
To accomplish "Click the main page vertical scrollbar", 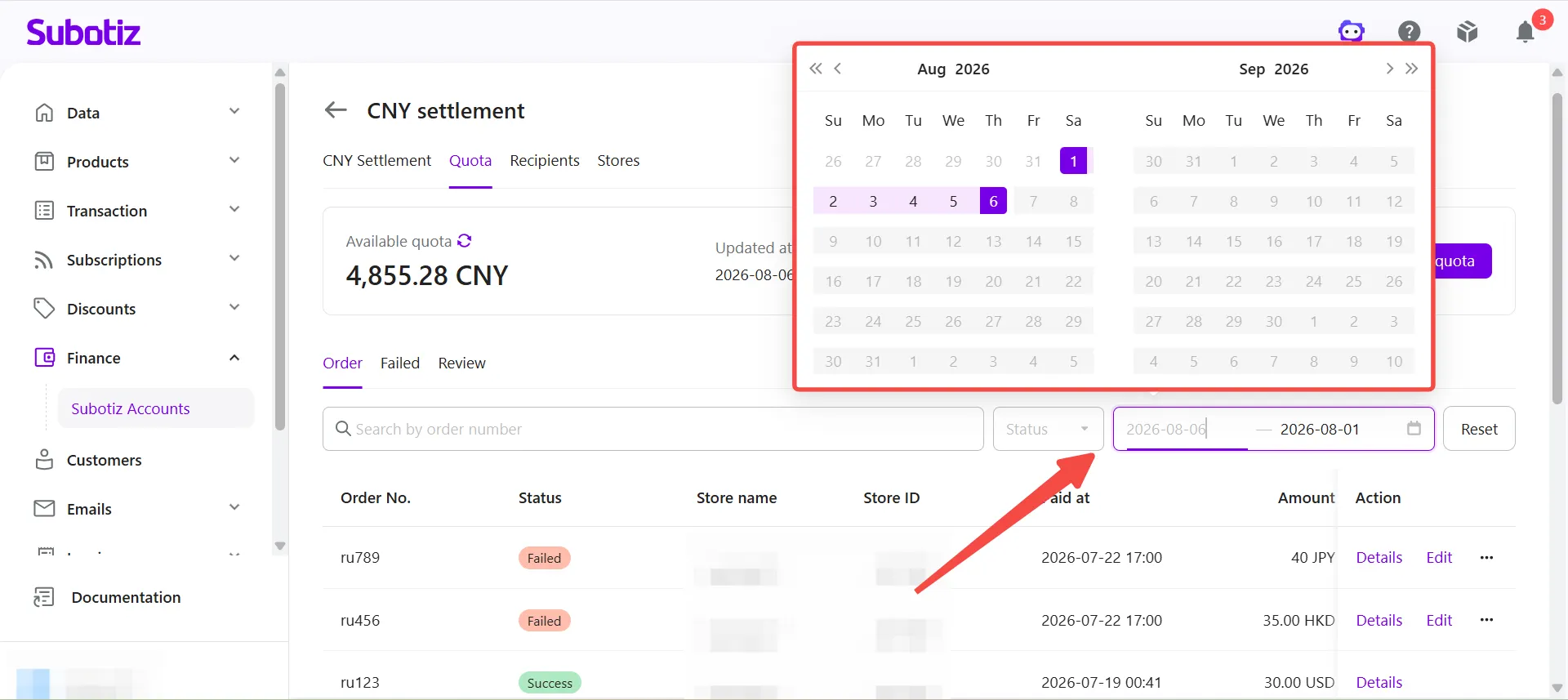I will pos(1557,247).
